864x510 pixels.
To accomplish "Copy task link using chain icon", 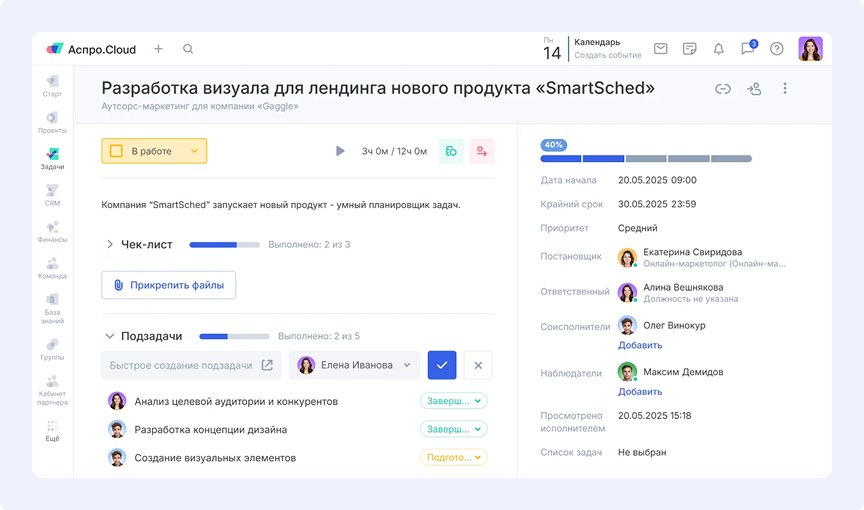I will pos(722,89).
